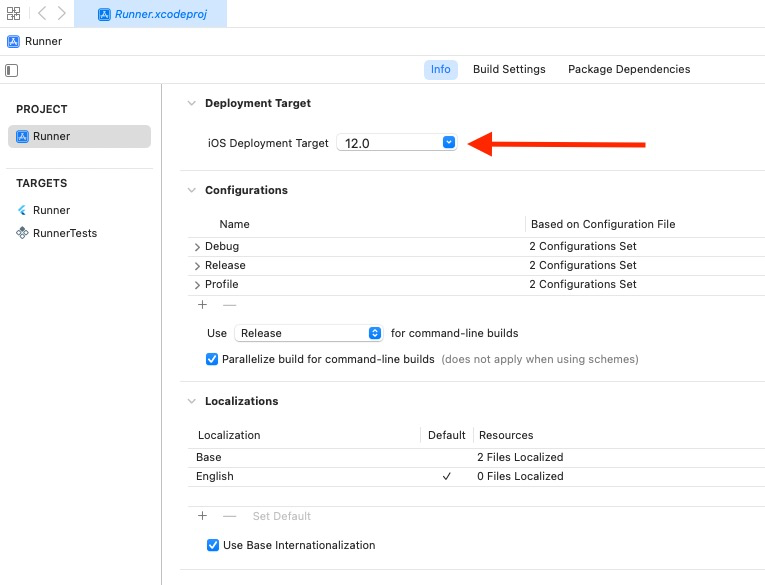Select the Runner target with Flutter icon
Image resolution: width=765 pixels, height=585 pixels.
tap(52, 210)
